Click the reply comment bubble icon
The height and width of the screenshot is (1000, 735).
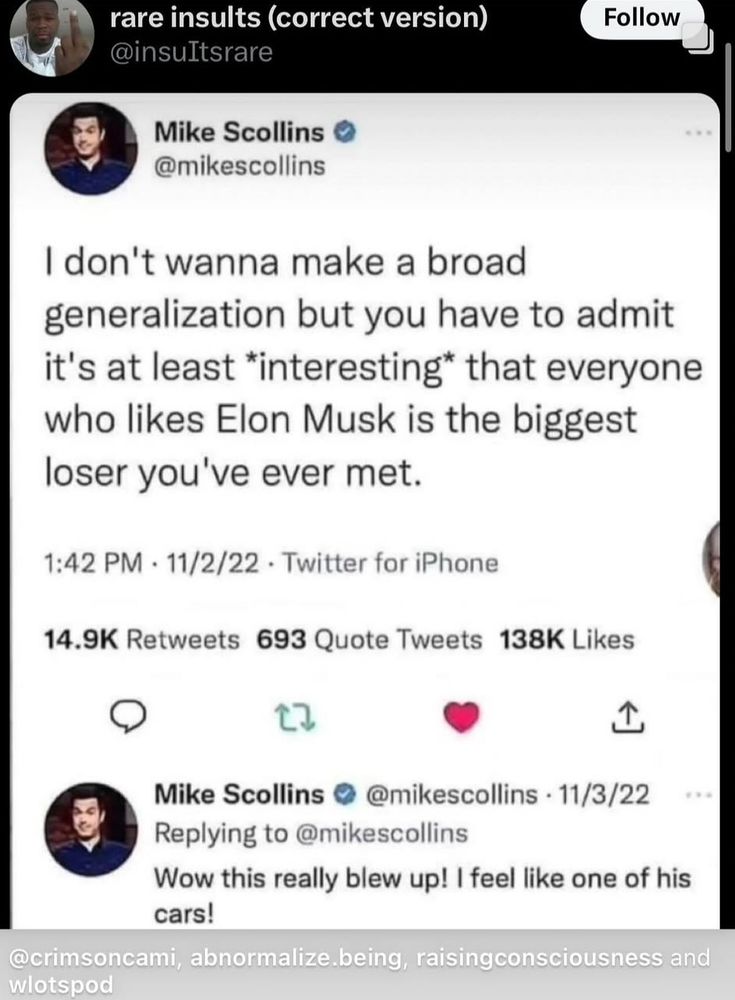[127, 715]
